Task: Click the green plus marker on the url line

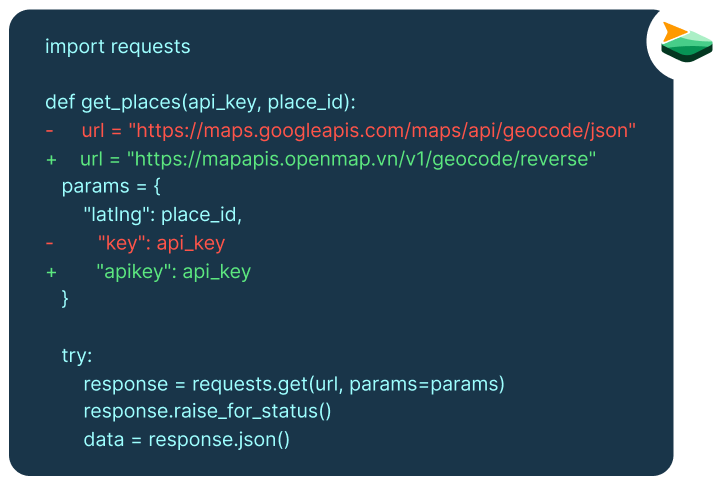Action: (51, 160)
